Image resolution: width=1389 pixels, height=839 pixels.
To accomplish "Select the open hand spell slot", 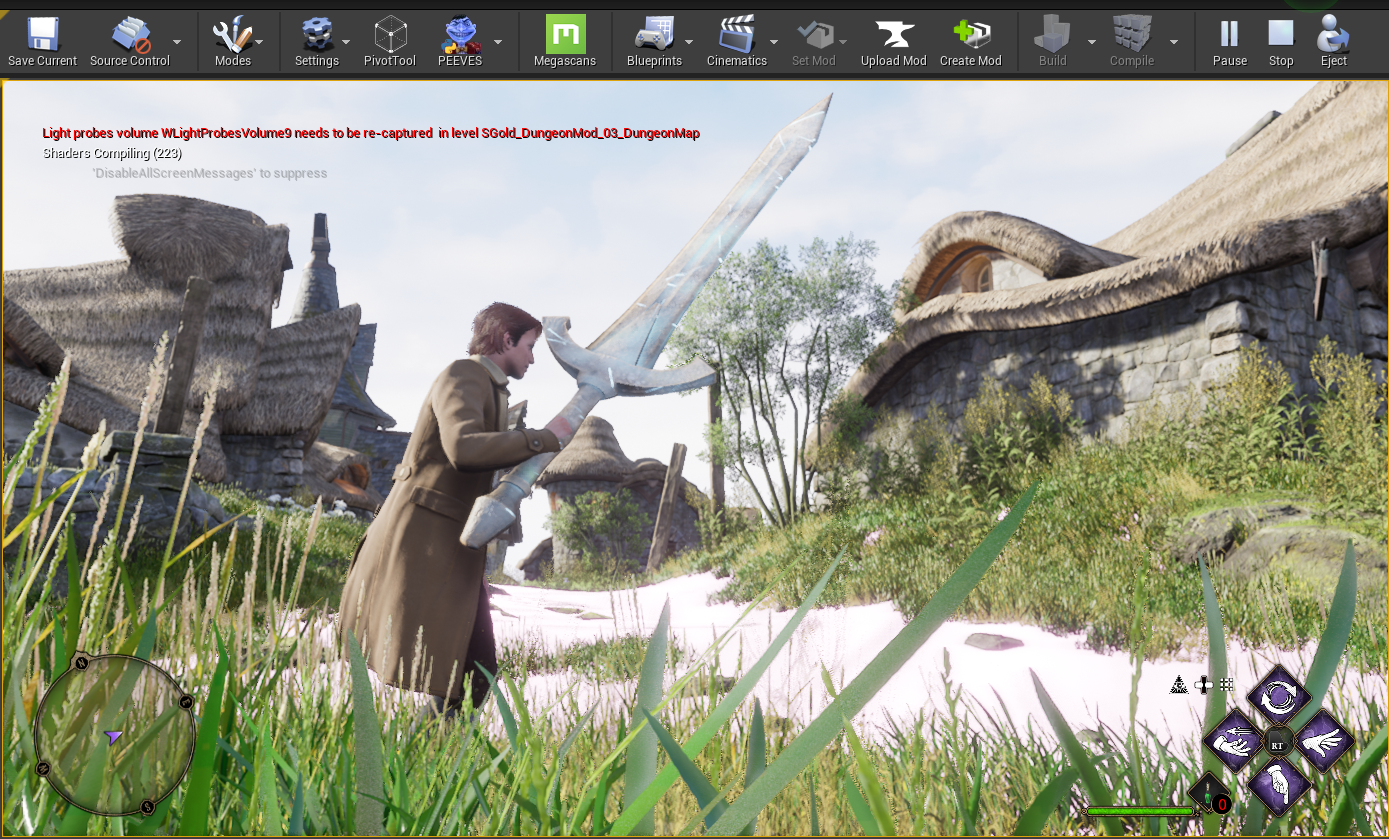I will click(x=1324, y=742).
